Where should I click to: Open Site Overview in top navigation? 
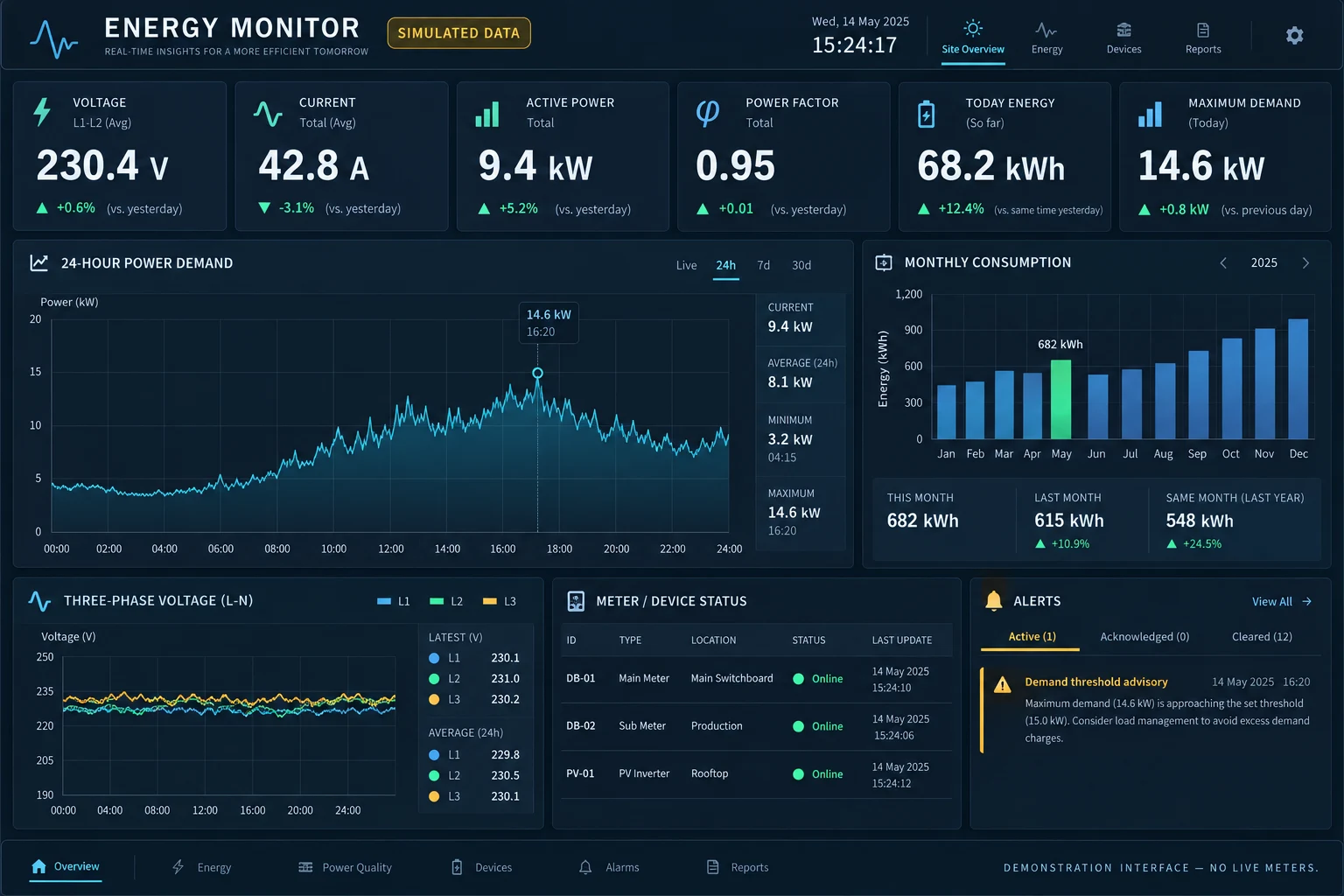point(973,38)
